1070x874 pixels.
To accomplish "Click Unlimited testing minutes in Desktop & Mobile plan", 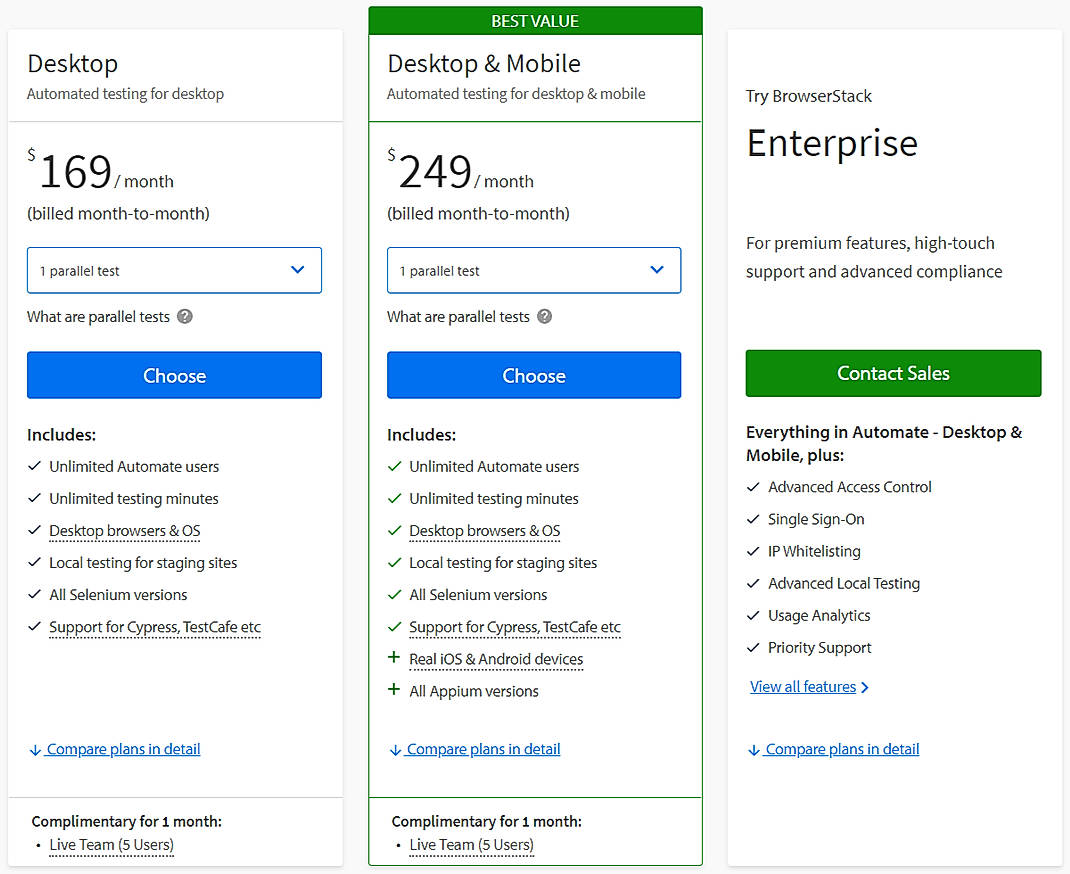I will coord(494,499).
